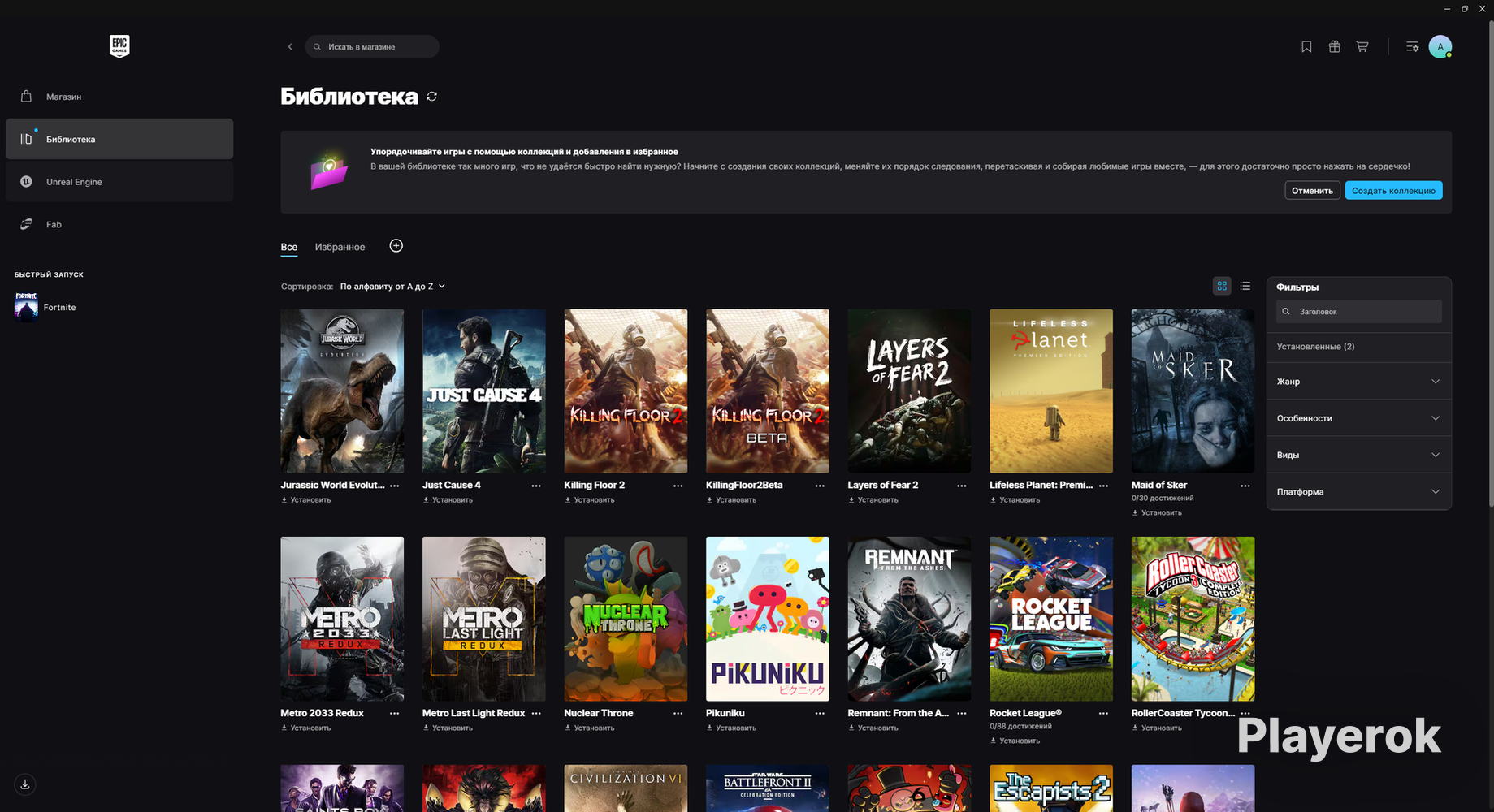Open the shopping cart
Image resolution: width=1494 pixels, height=812 pixels.
pyautogui.click(x=1362, y=47)
